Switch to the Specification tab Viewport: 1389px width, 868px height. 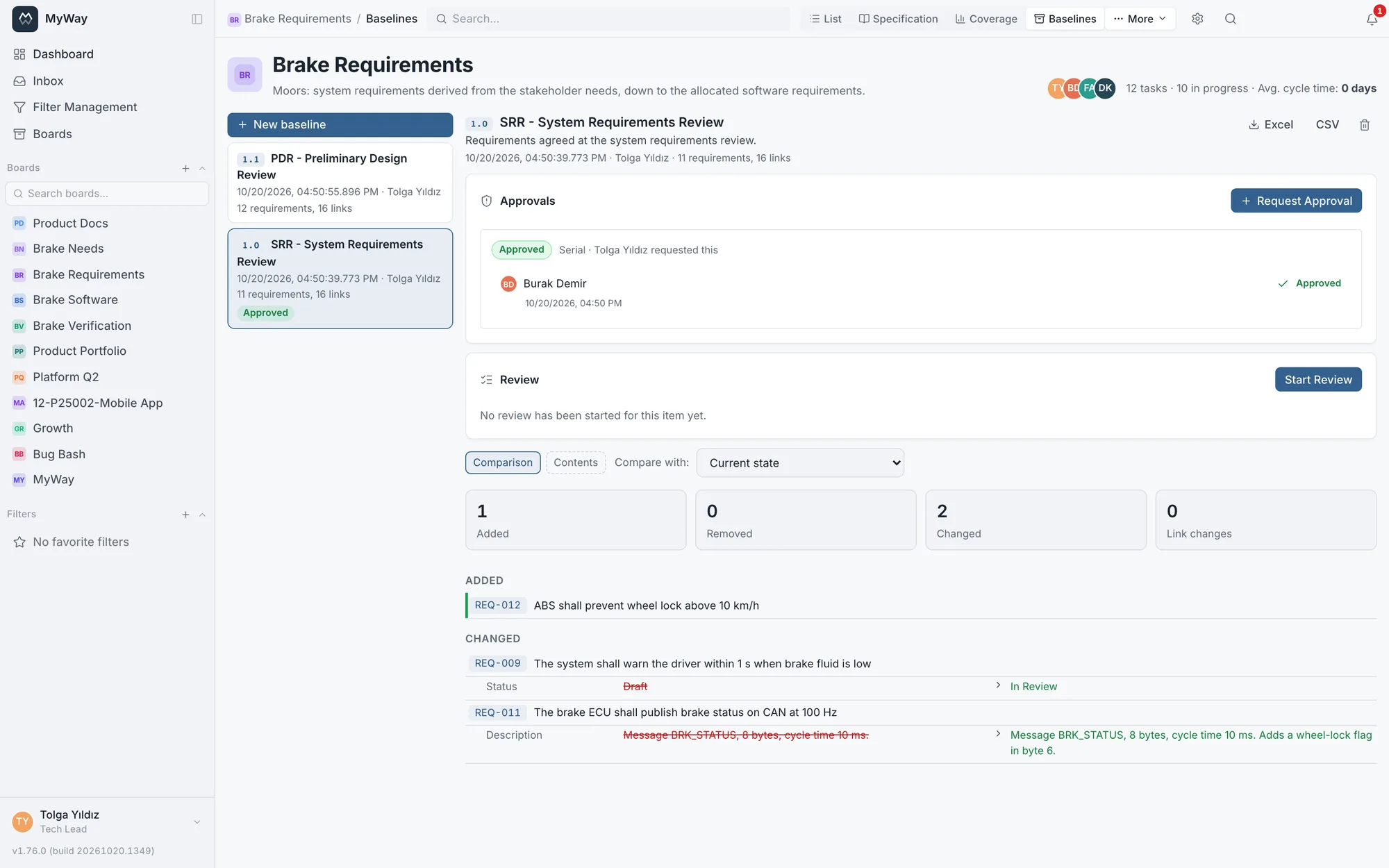click(898, 19)
